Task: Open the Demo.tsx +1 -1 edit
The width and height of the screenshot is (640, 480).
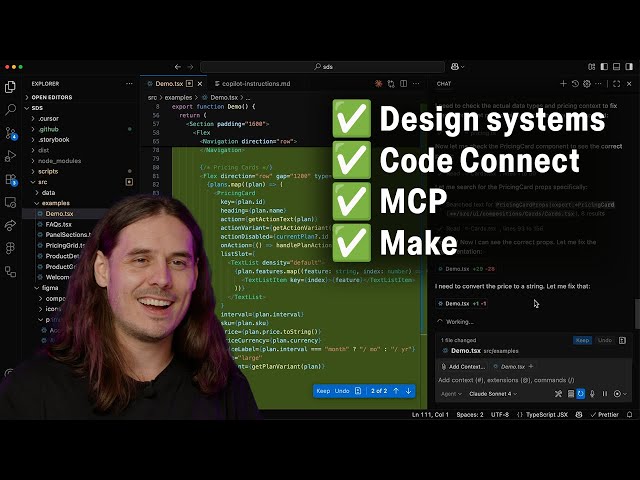Action: point(462,304)
